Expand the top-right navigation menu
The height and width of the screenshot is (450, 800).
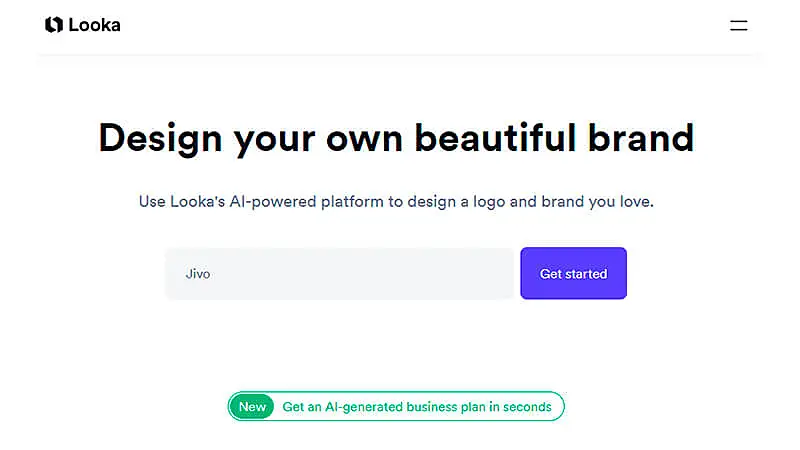pos(739,25)
